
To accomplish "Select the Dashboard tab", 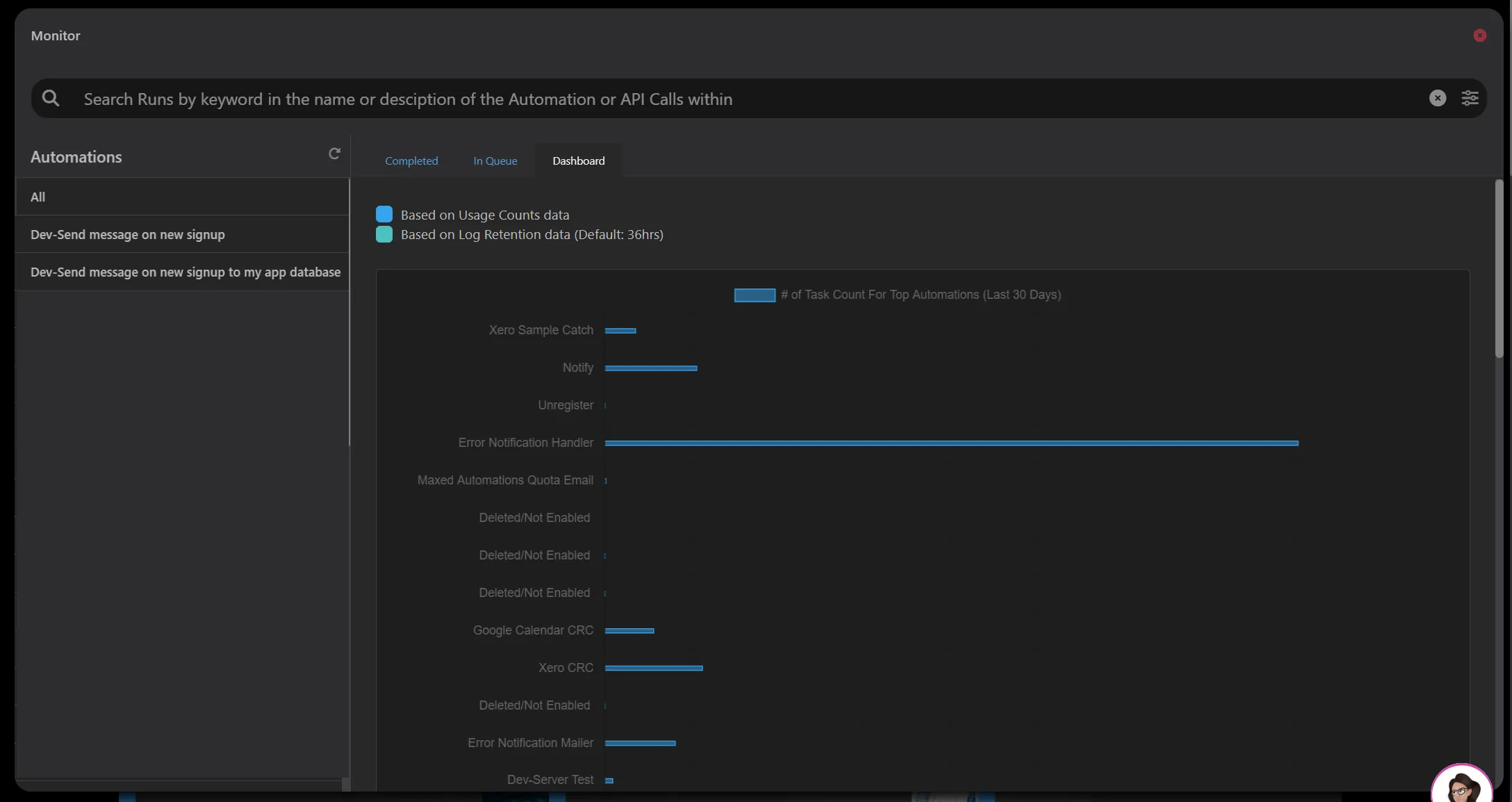I will (579, 161).
